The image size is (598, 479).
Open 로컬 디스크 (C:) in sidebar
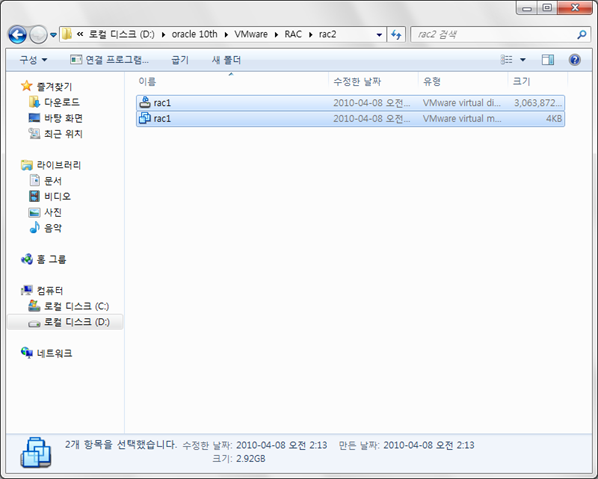(x=76, y=306)
